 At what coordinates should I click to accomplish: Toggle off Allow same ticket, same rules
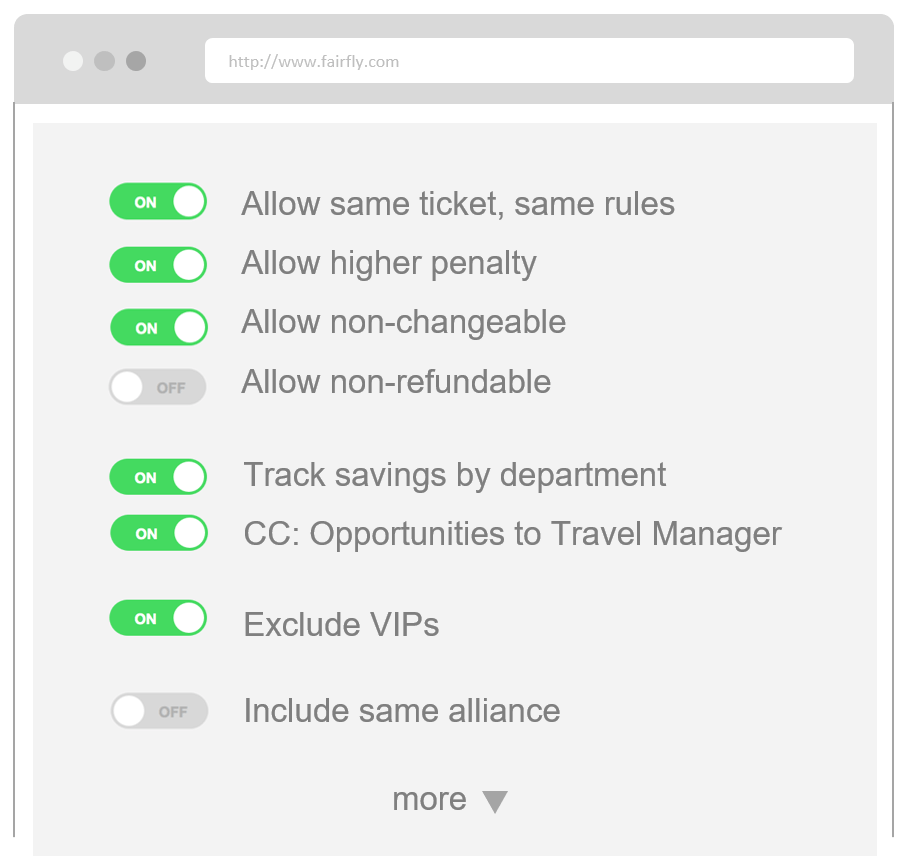coord(158,201)
